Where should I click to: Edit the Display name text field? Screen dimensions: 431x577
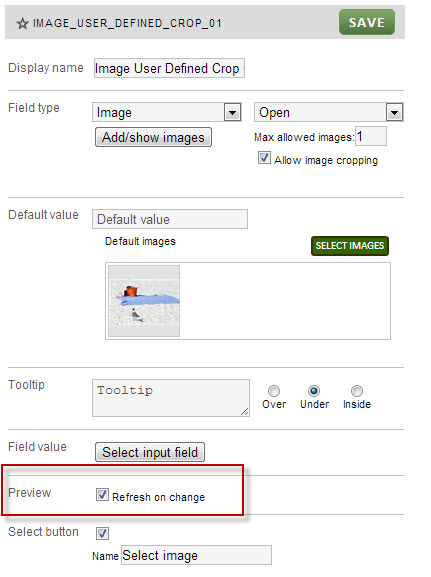point(169,68)
